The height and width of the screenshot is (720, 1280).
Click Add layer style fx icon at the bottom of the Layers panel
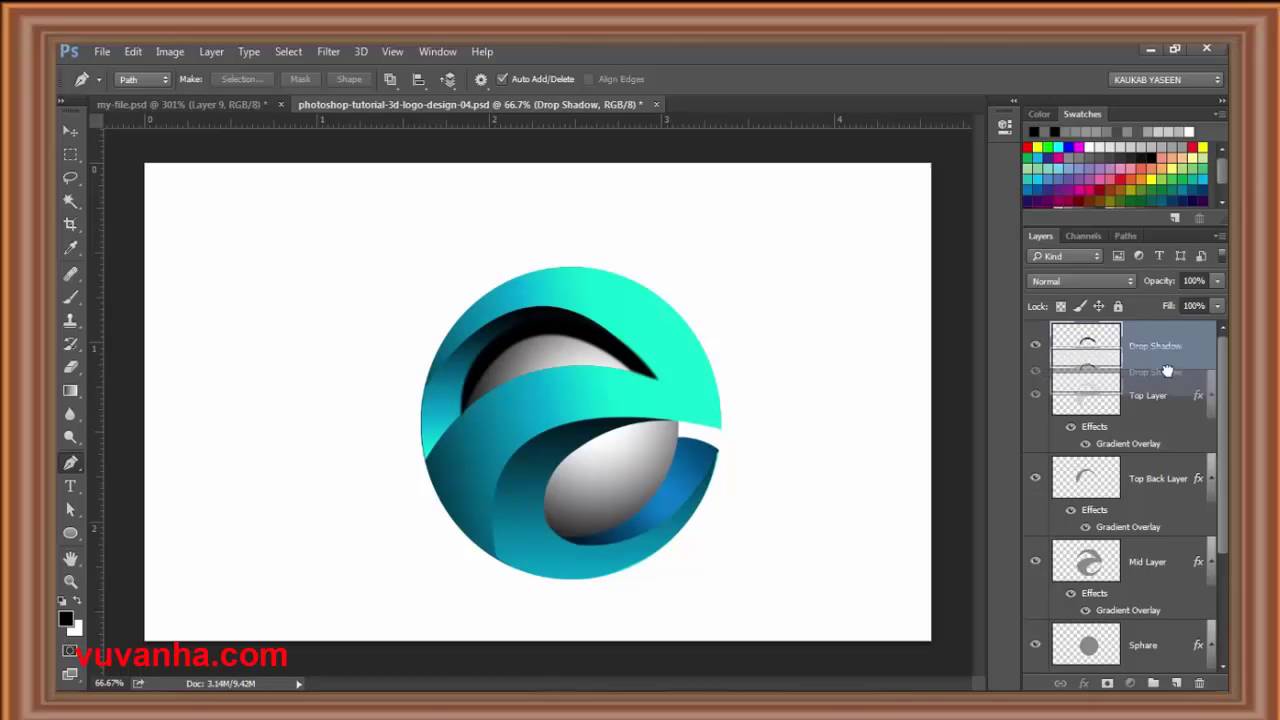pyautogui.click(x=1083, y=683)
